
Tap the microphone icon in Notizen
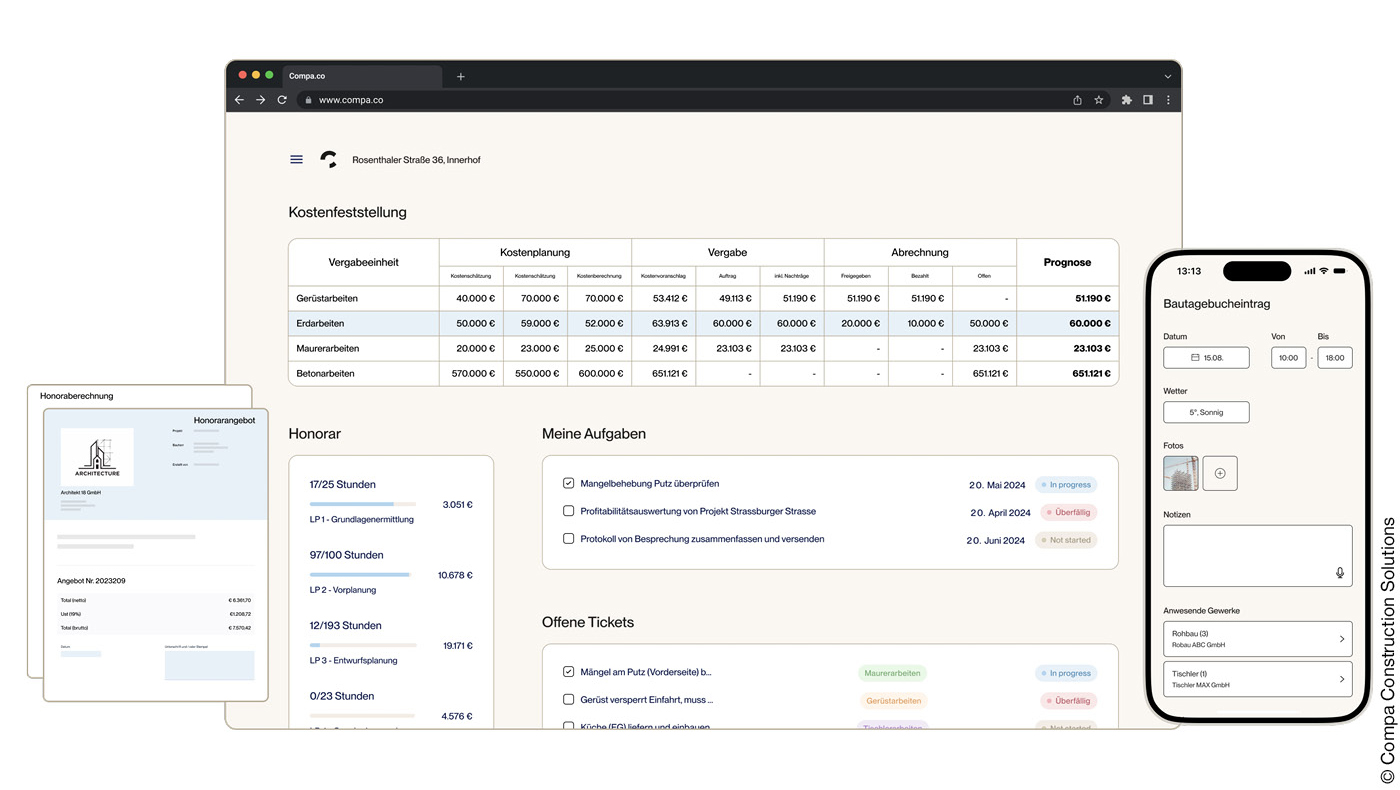1340,573
